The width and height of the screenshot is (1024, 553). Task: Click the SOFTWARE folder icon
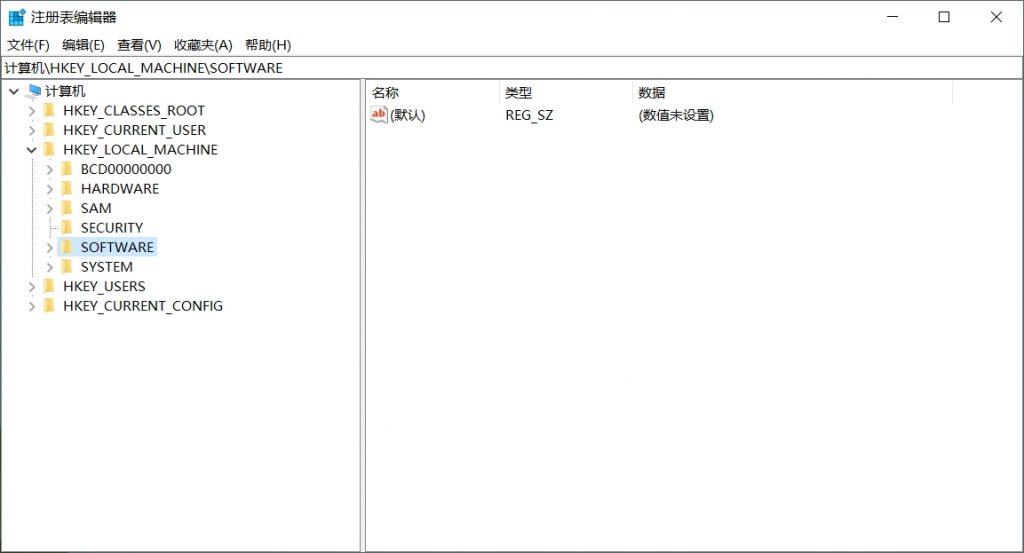point(67,247)
